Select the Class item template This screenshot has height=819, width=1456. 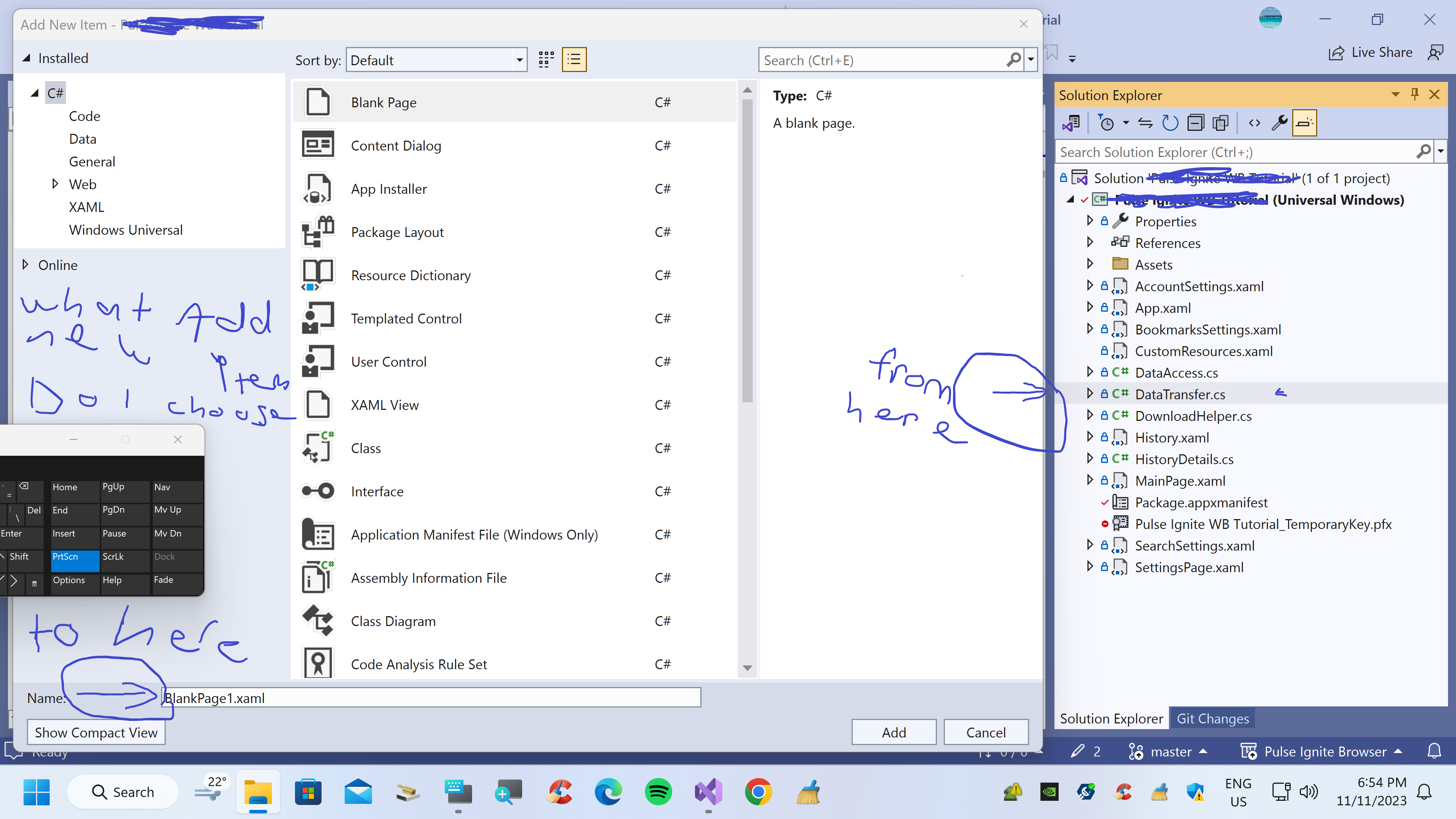366,448
